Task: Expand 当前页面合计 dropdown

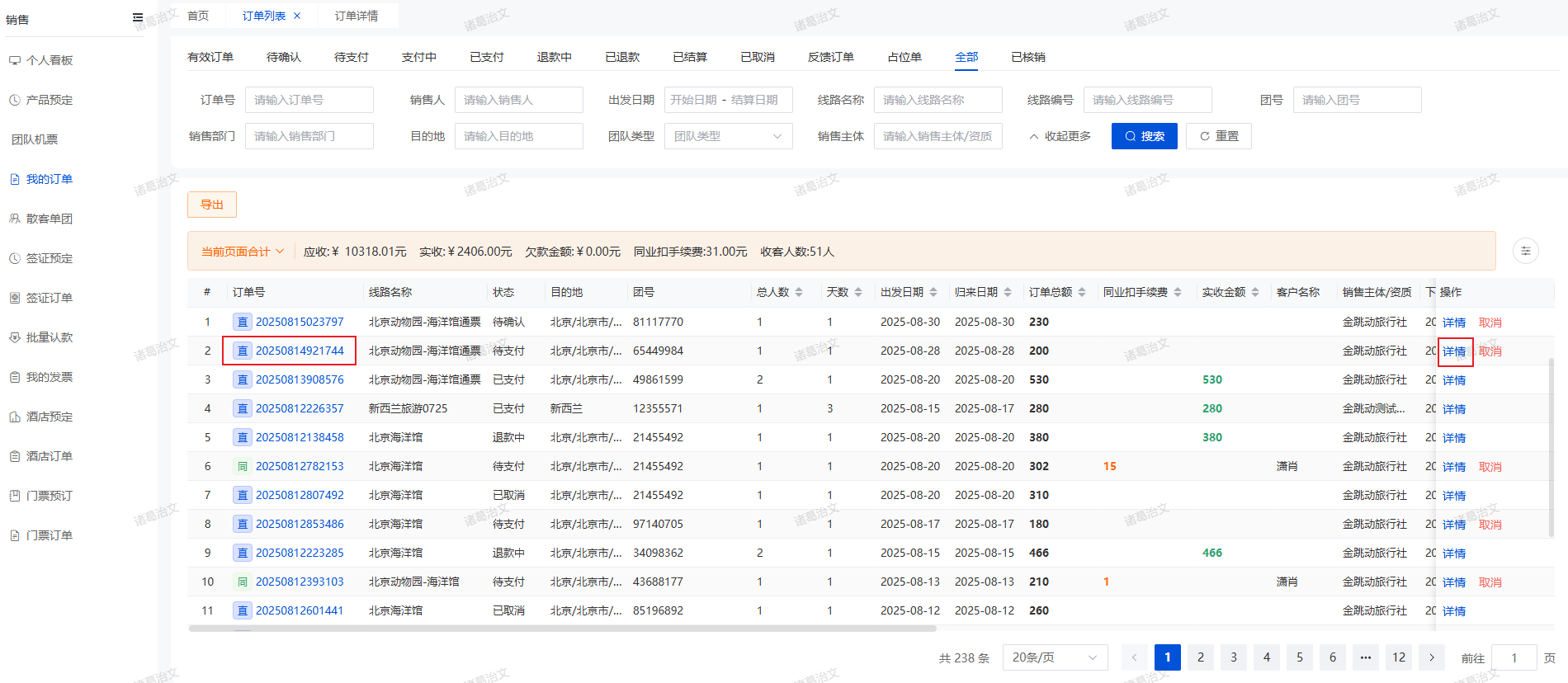Action: (243, 252)
